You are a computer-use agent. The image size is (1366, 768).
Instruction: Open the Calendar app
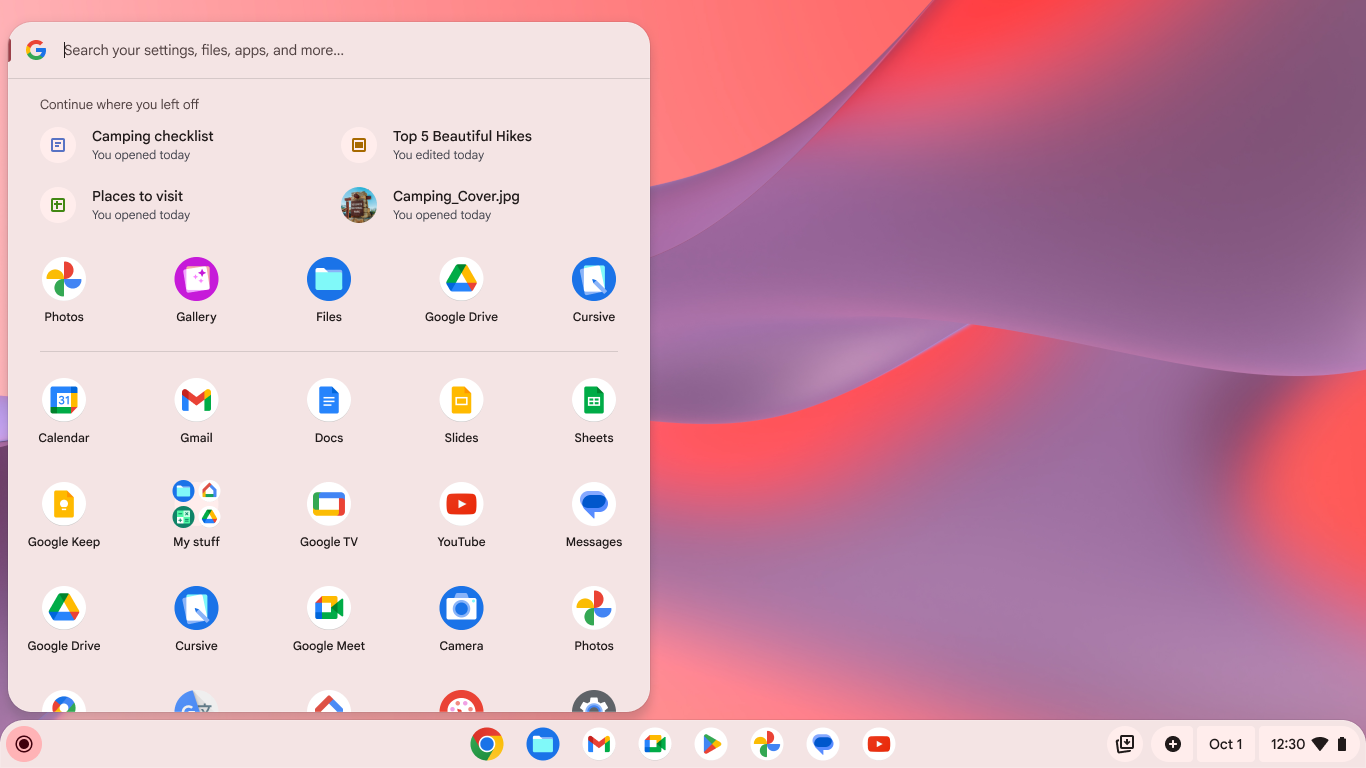click(64, 400)
